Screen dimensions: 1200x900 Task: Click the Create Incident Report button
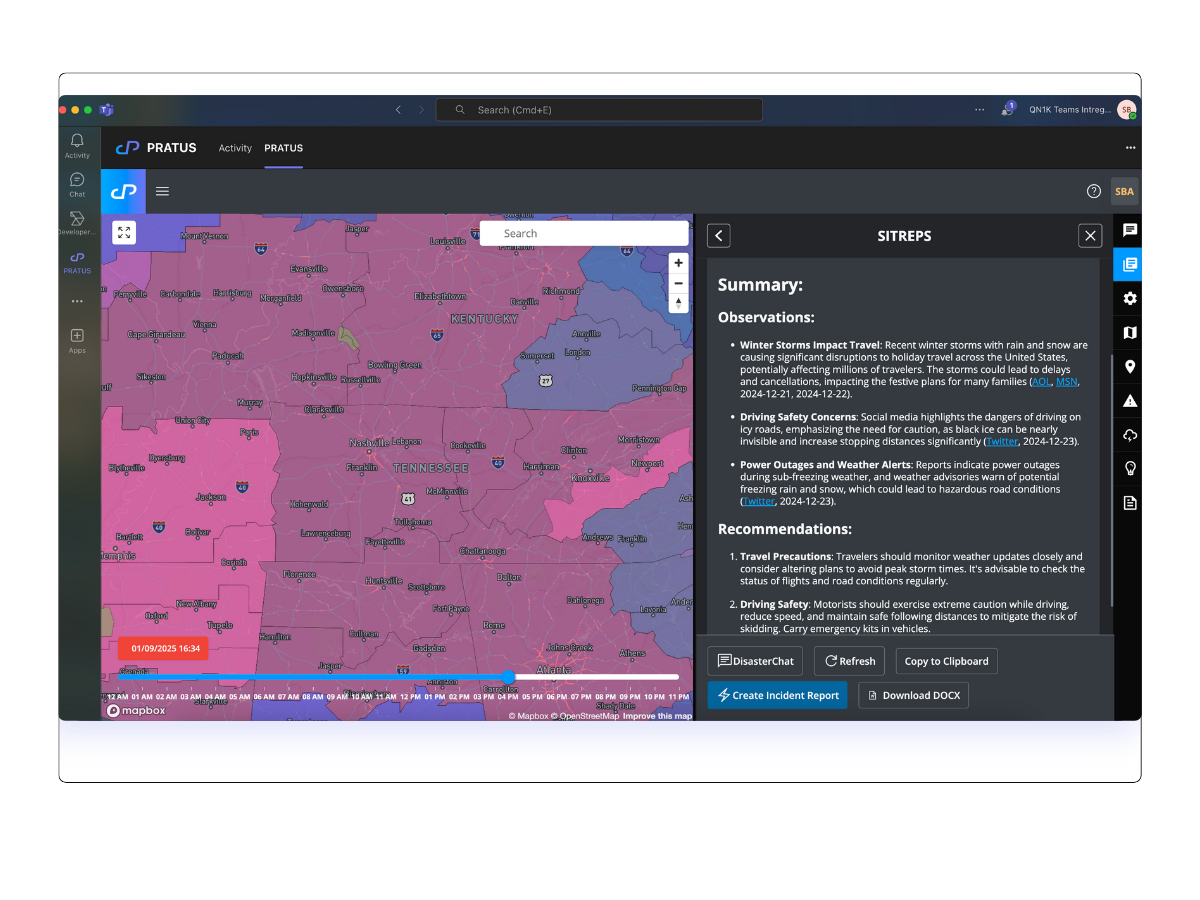coord(778,695)
